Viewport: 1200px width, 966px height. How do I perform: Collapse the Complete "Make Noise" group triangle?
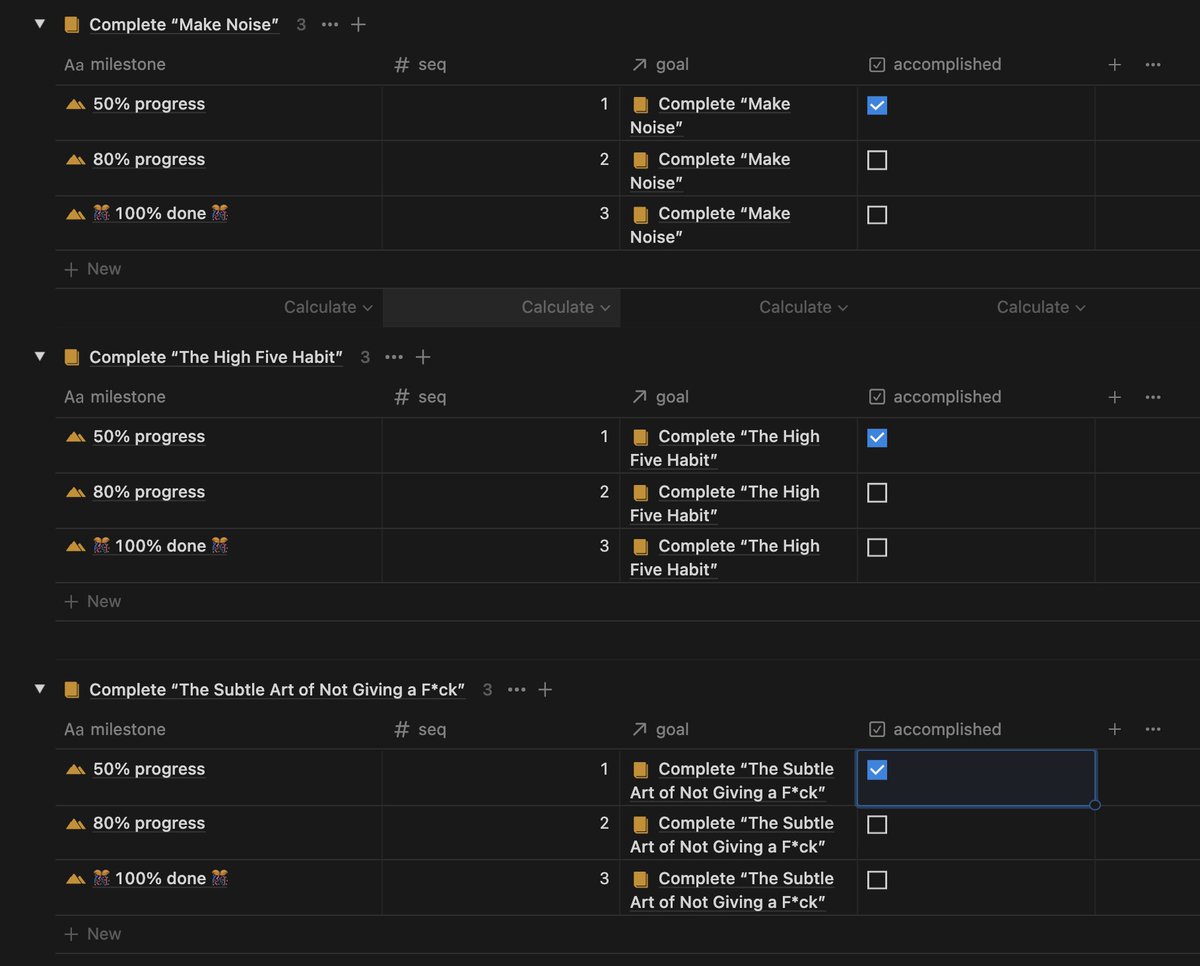(40, 24)
